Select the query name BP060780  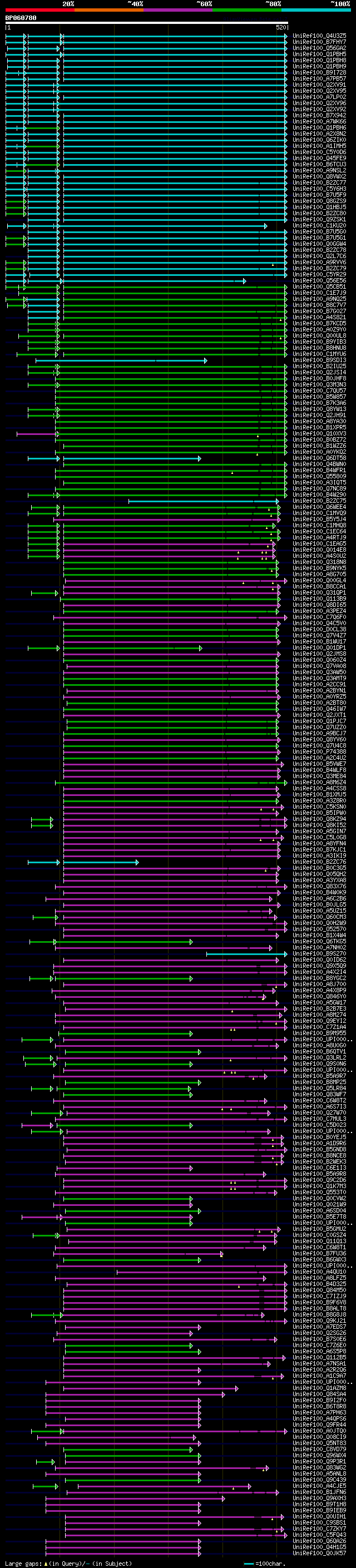21,18
